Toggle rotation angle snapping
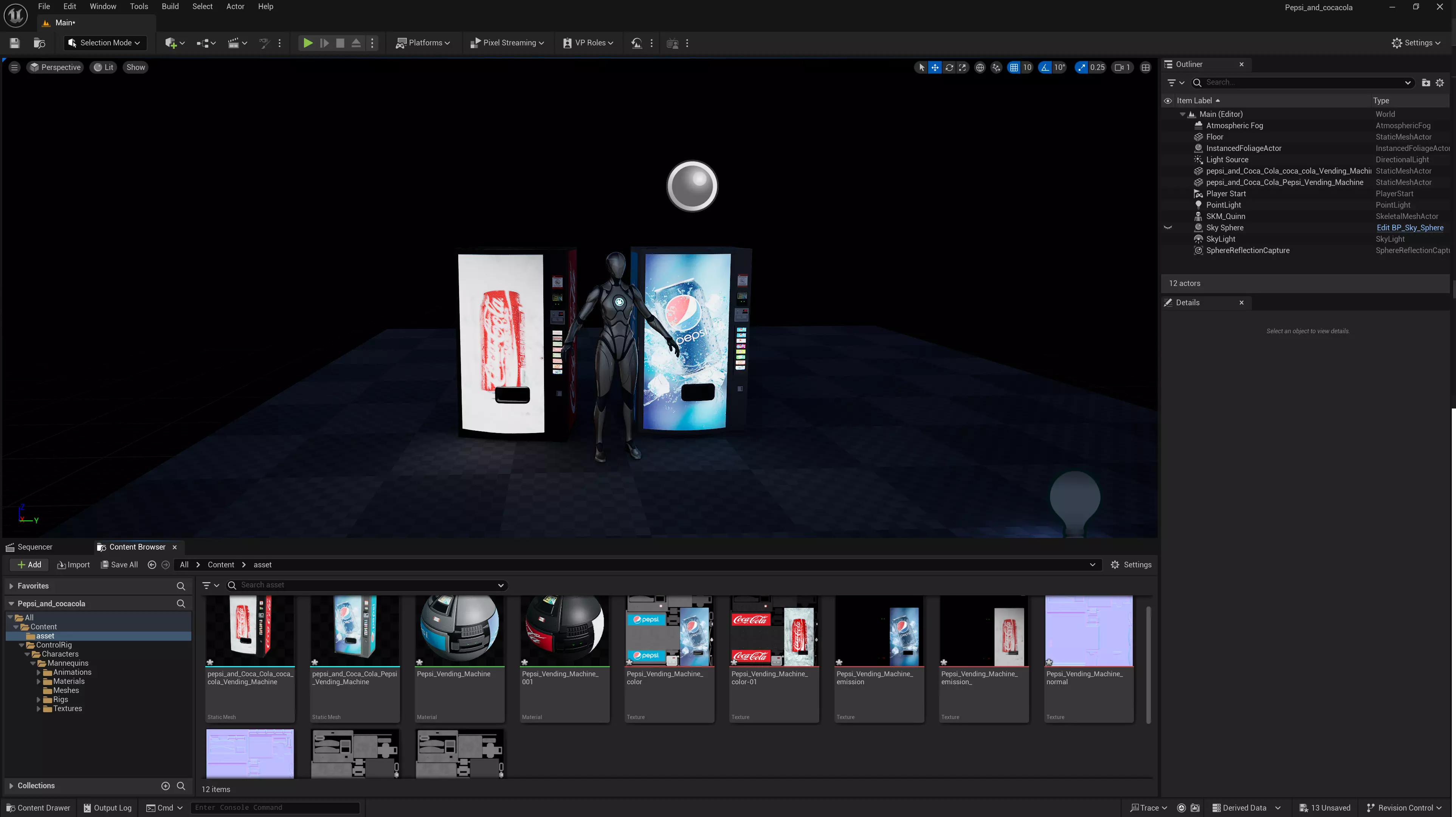 click(x=1045, y=67)
